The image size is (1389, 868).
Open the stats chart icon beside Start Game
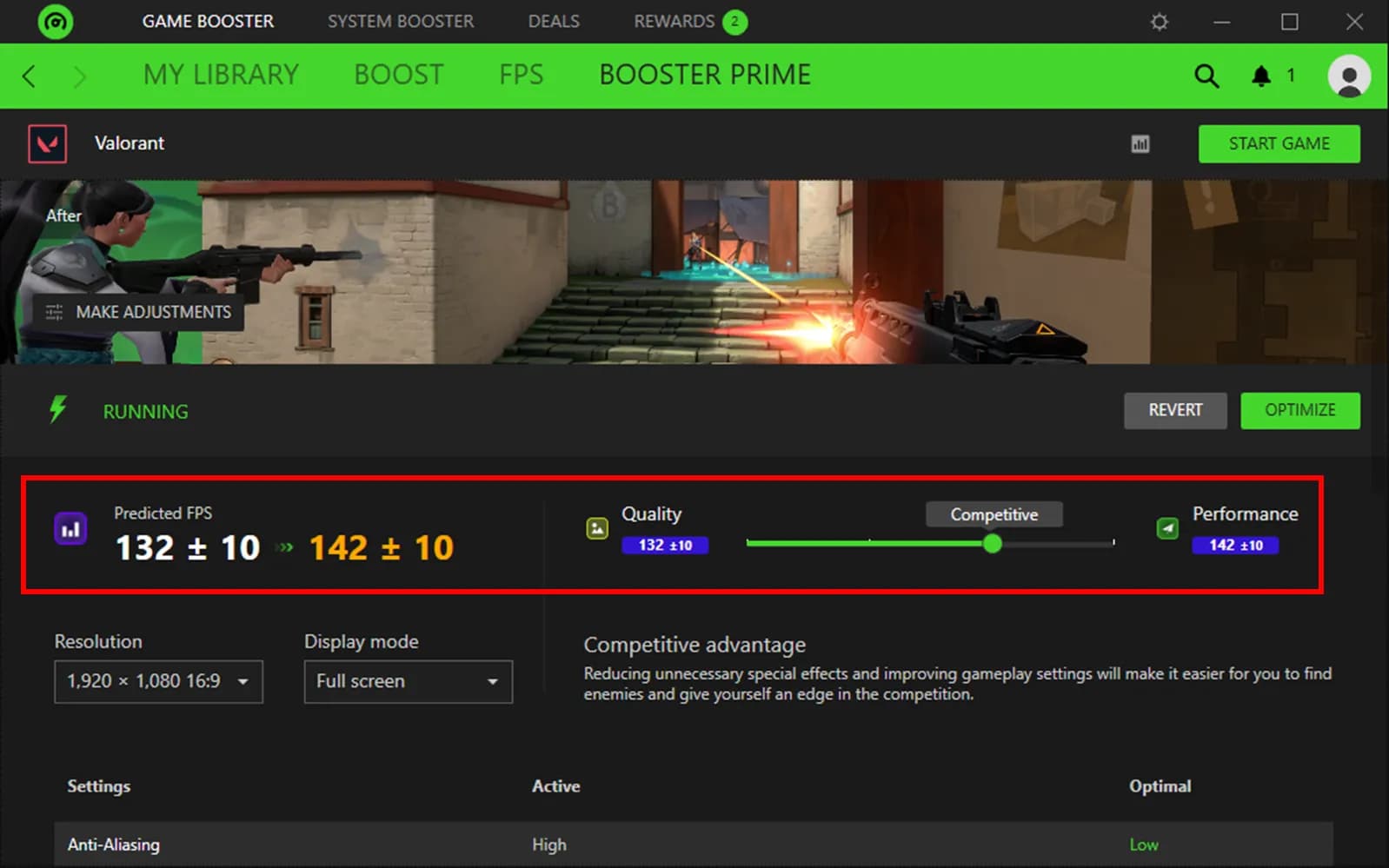point(1140,144)
